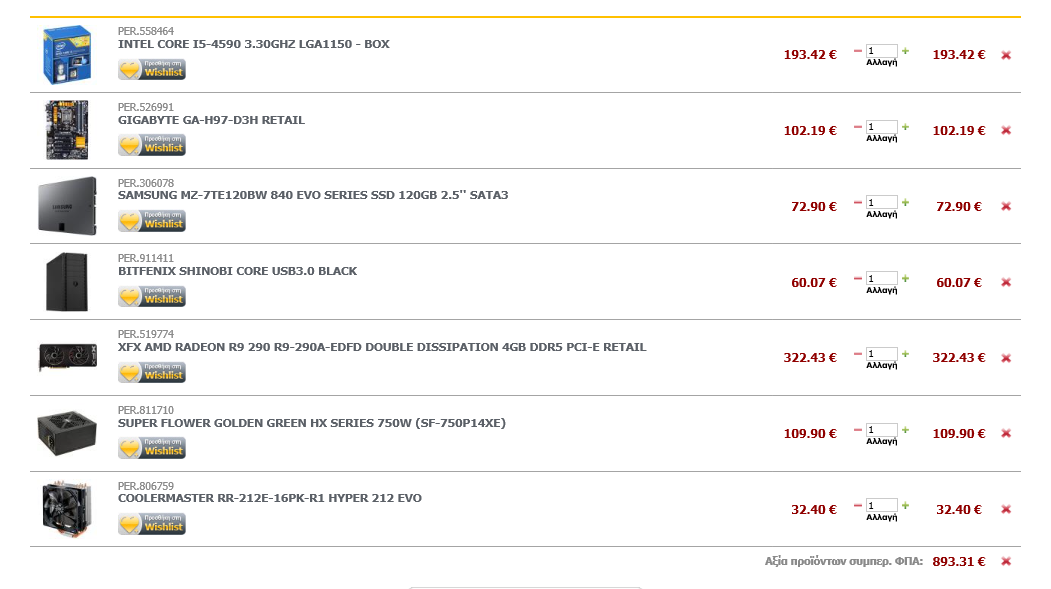Add Coolermaster Hyper 212 EVO to Wishlist
Image resolution: width=1051 pixels, height=589 pixels.
tap(151, 524)
